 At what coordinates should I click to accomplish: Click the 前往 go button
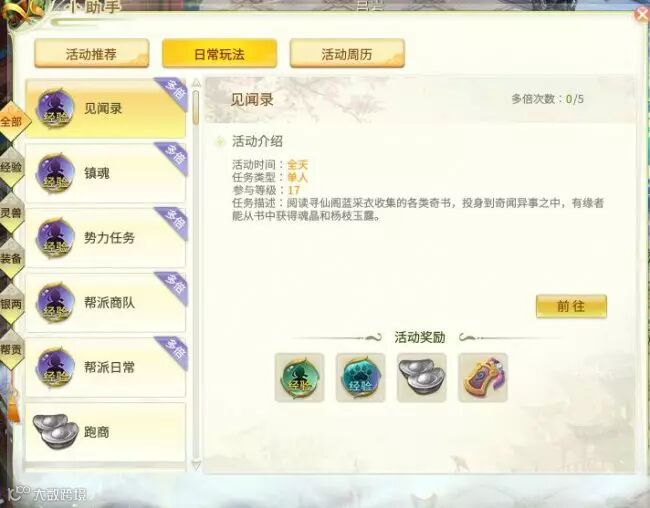571,306
